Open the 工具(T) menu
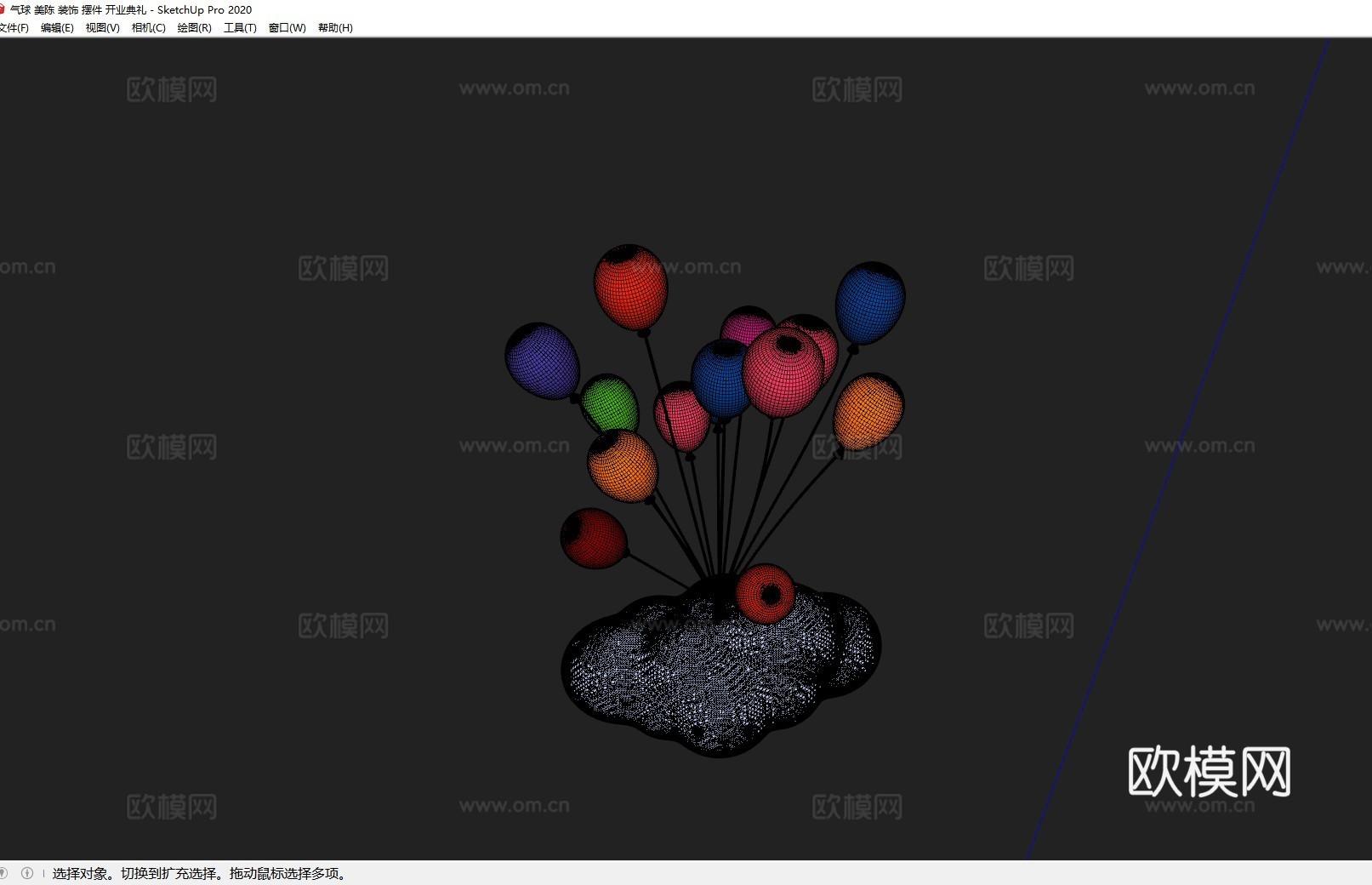 (240, 28)
